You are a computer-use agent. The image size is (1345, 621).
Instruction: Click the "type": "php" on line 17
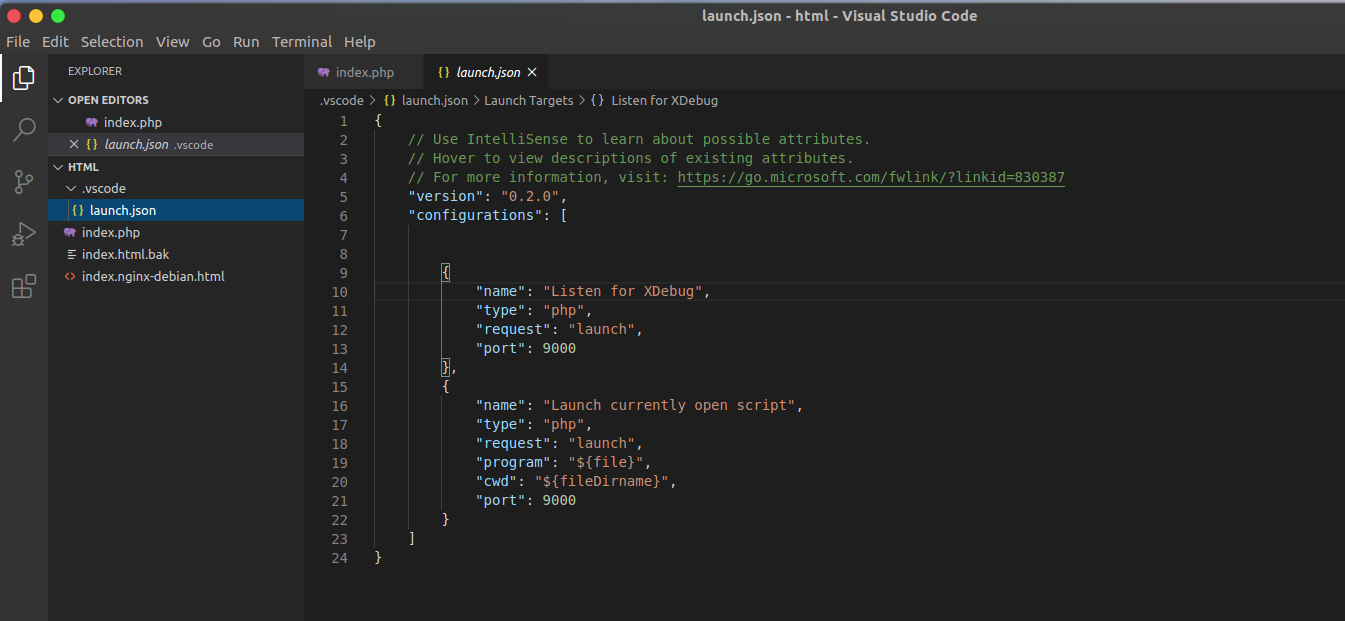tap(534, 424)
